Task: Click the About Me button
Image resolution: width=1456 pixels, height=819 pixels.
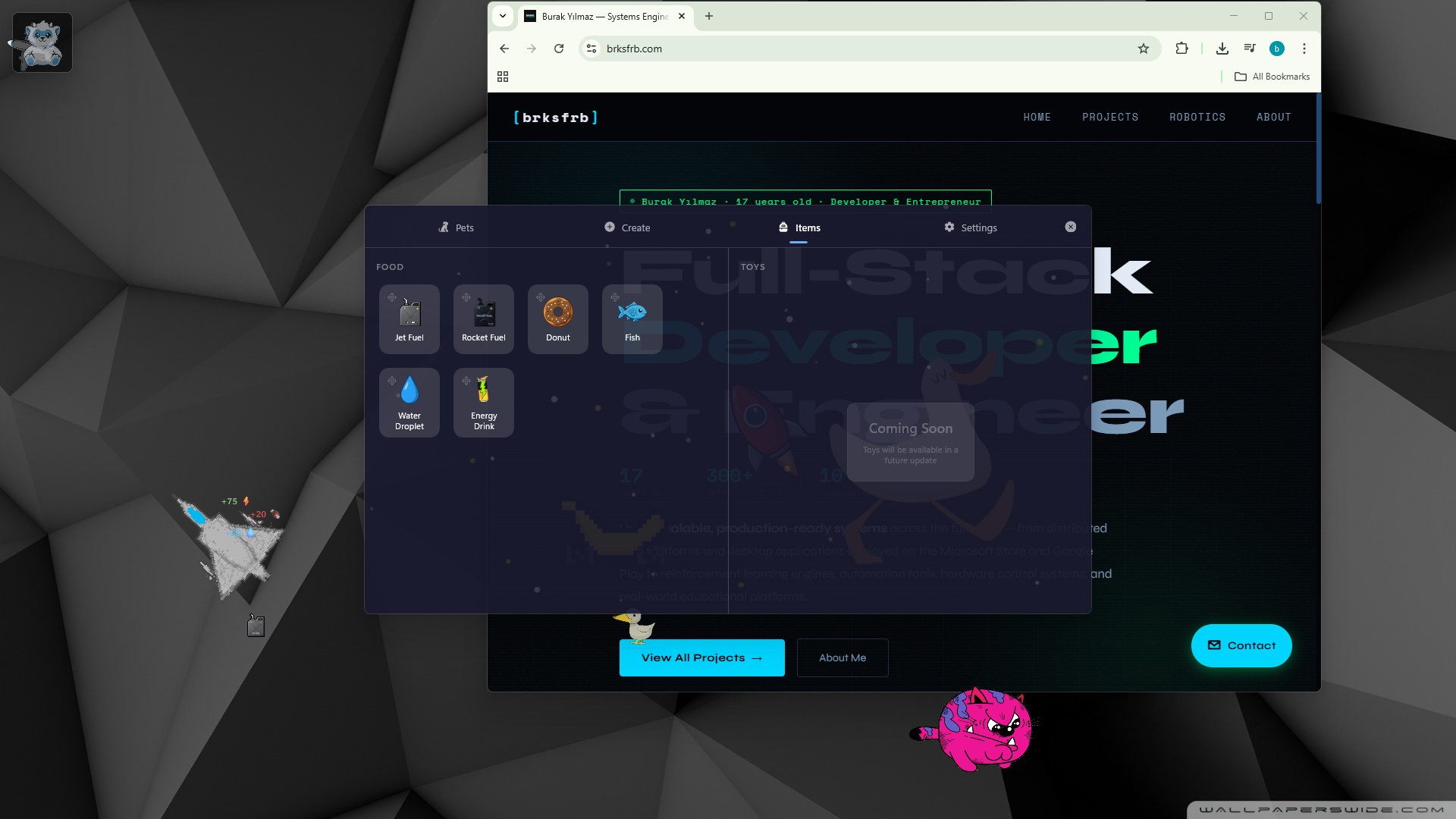Action: click(843, 657)
